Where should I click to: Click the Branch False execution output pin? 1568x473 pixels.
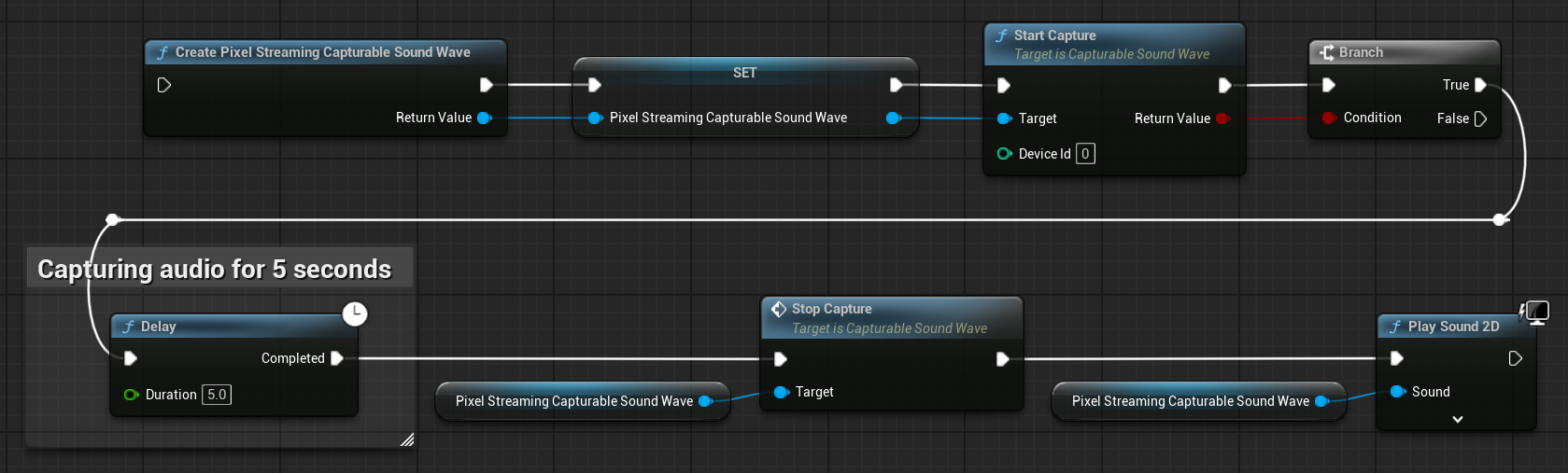1480,118
